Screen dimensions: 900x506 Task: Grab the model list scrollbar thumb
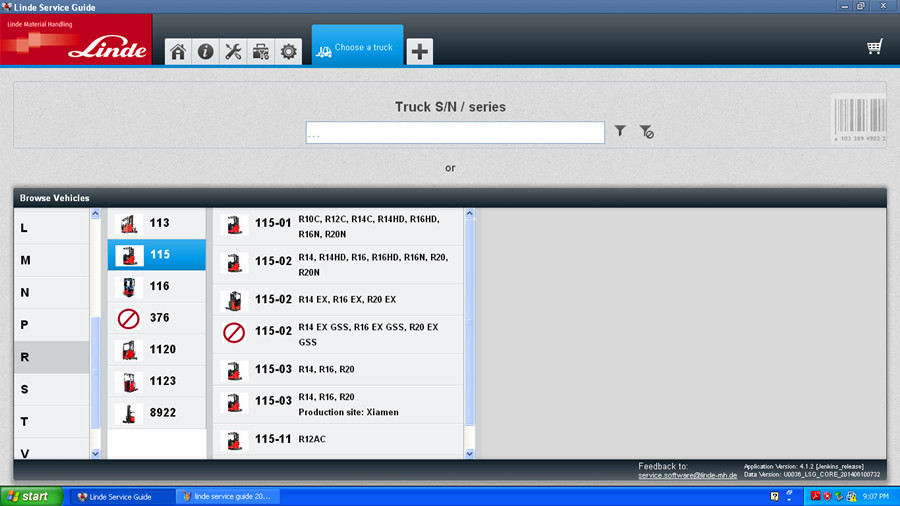(x=470, y=322)
